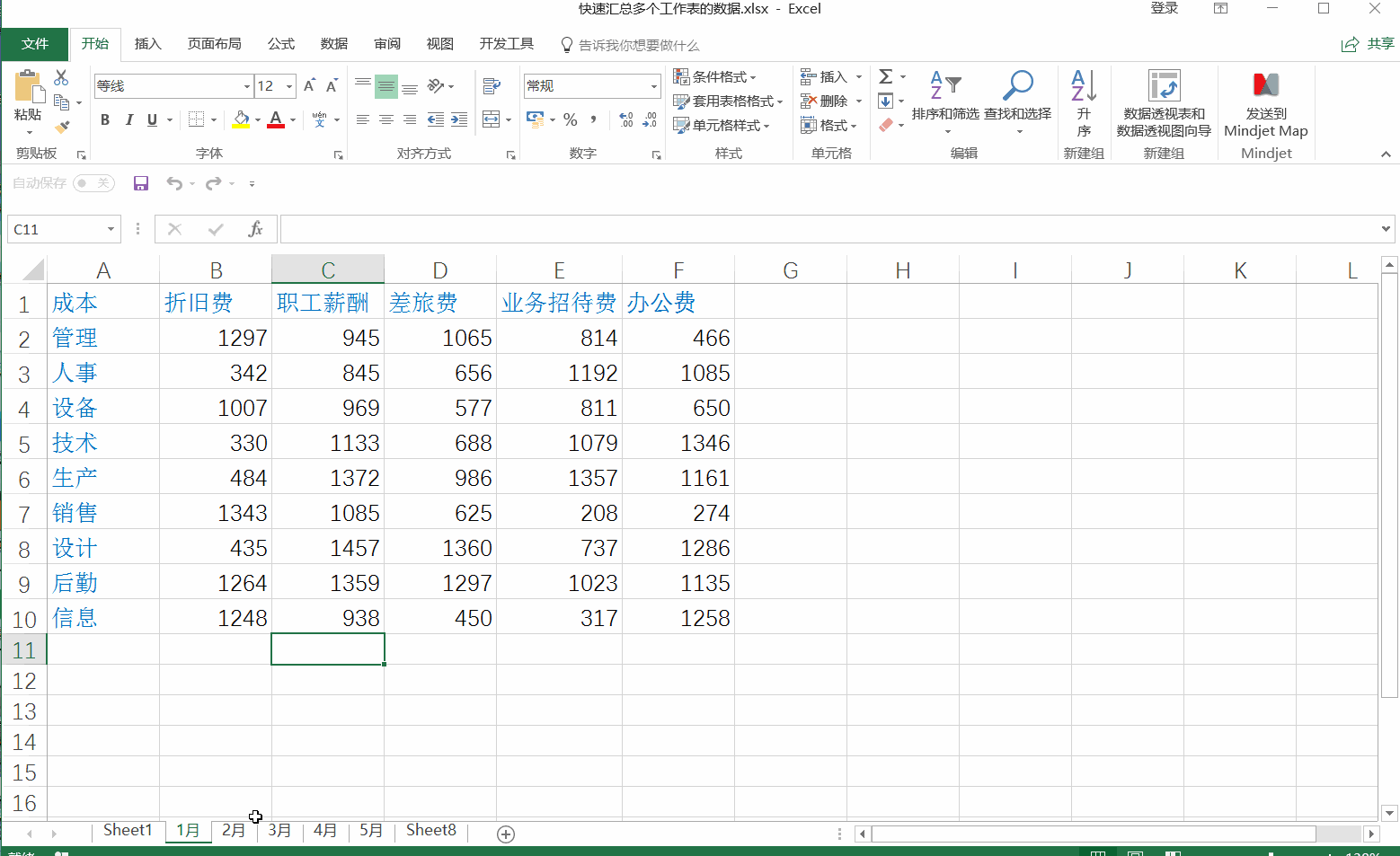1400x856 pixels.
Task: Toggle the AutoSave switch
Action: coord(93,183)
